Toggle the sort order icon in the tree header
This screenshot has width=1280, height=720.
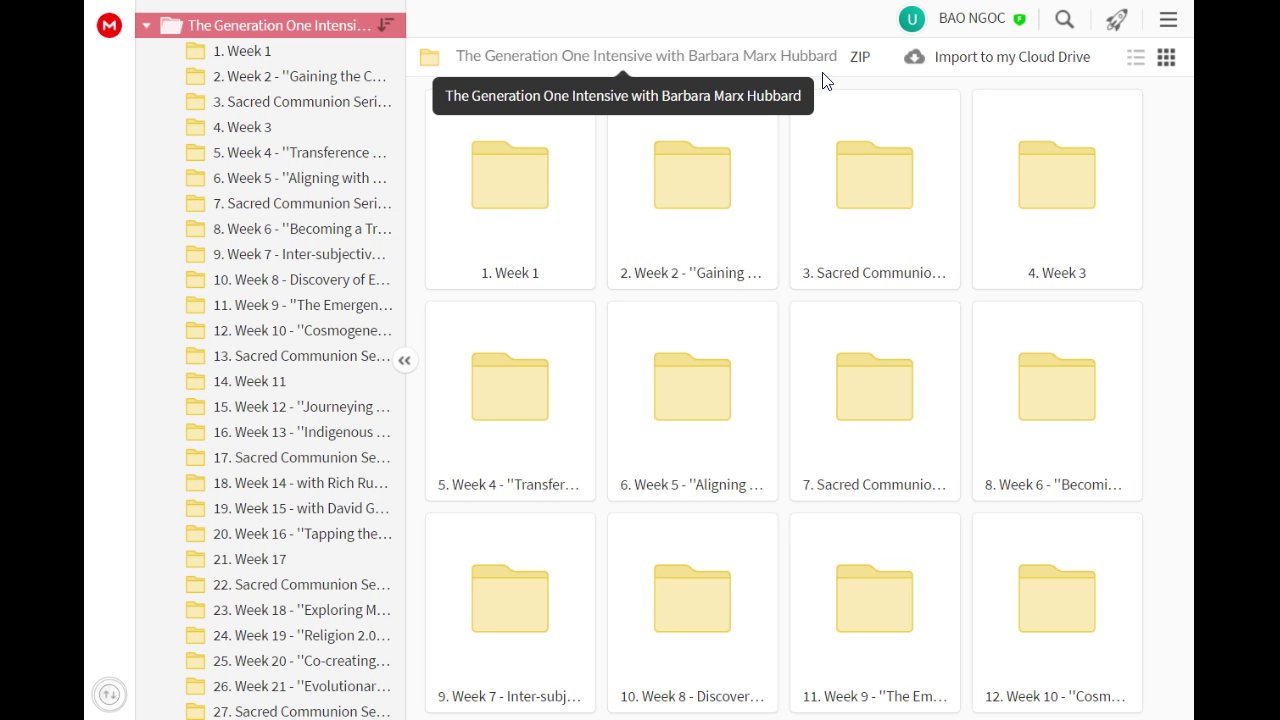click(x=386, y=25)
